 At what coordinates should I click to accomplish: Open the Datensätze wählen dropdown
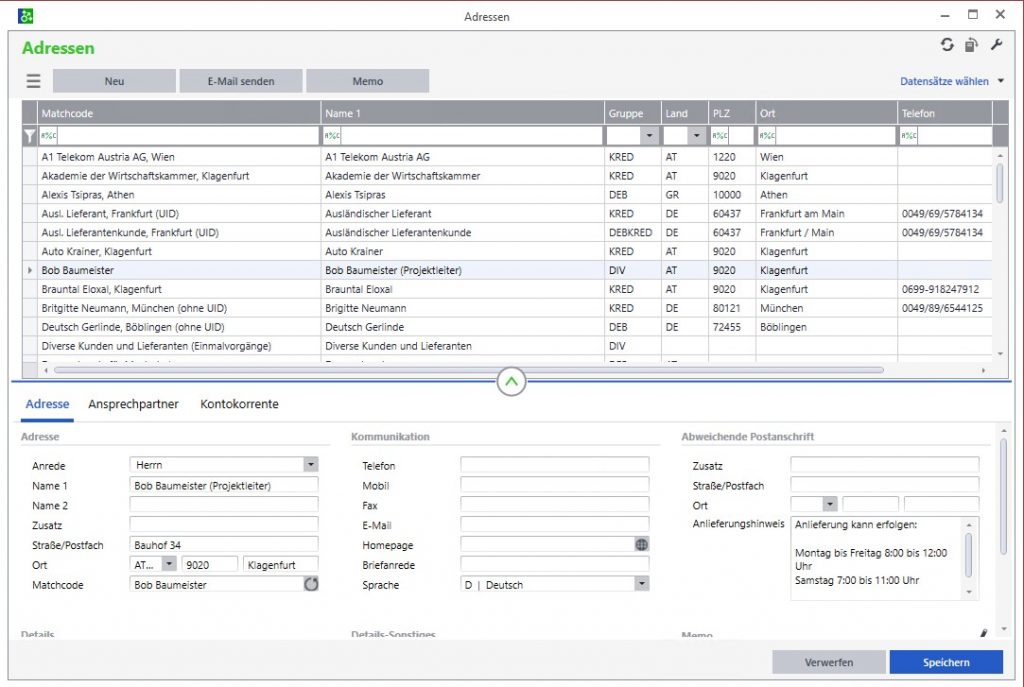pyautogui.click(x=1000, y=82)
